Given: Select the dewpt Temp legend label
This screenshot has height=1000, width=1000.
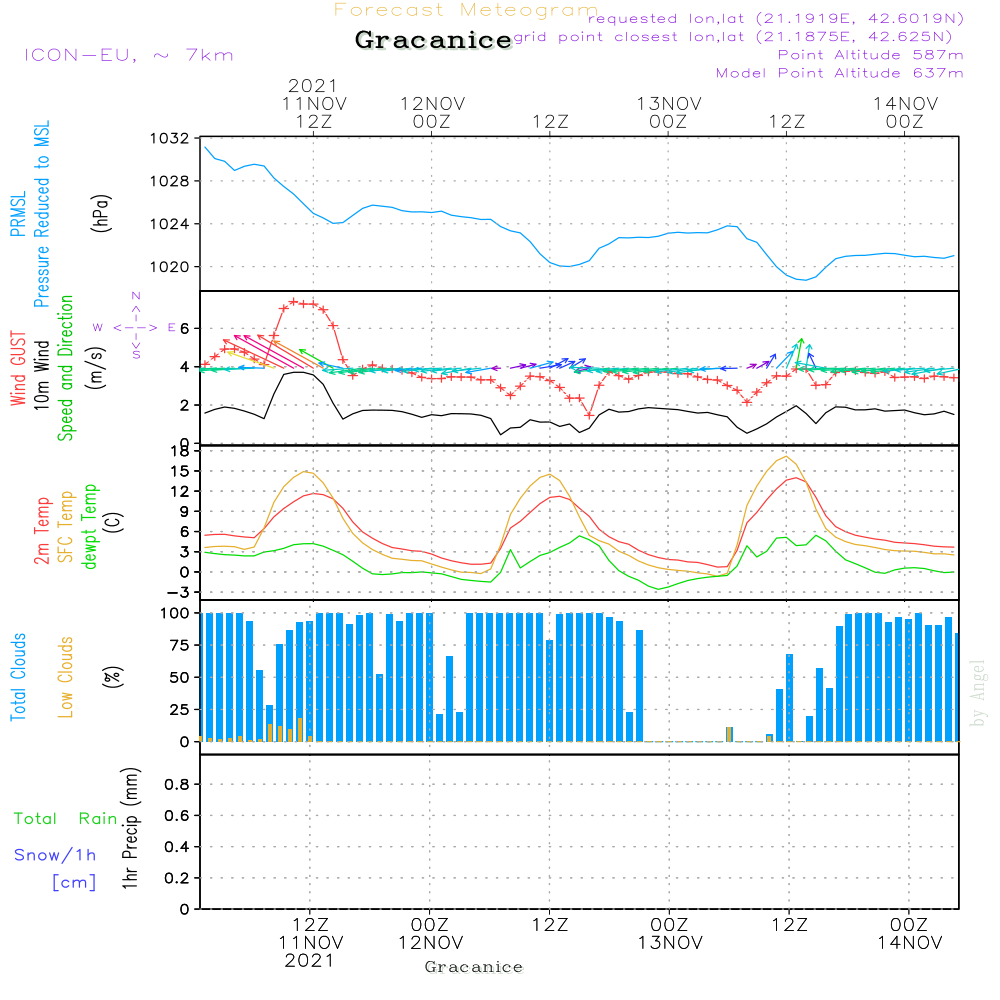Looking at the screenshot, I should [x=90, y=526].
